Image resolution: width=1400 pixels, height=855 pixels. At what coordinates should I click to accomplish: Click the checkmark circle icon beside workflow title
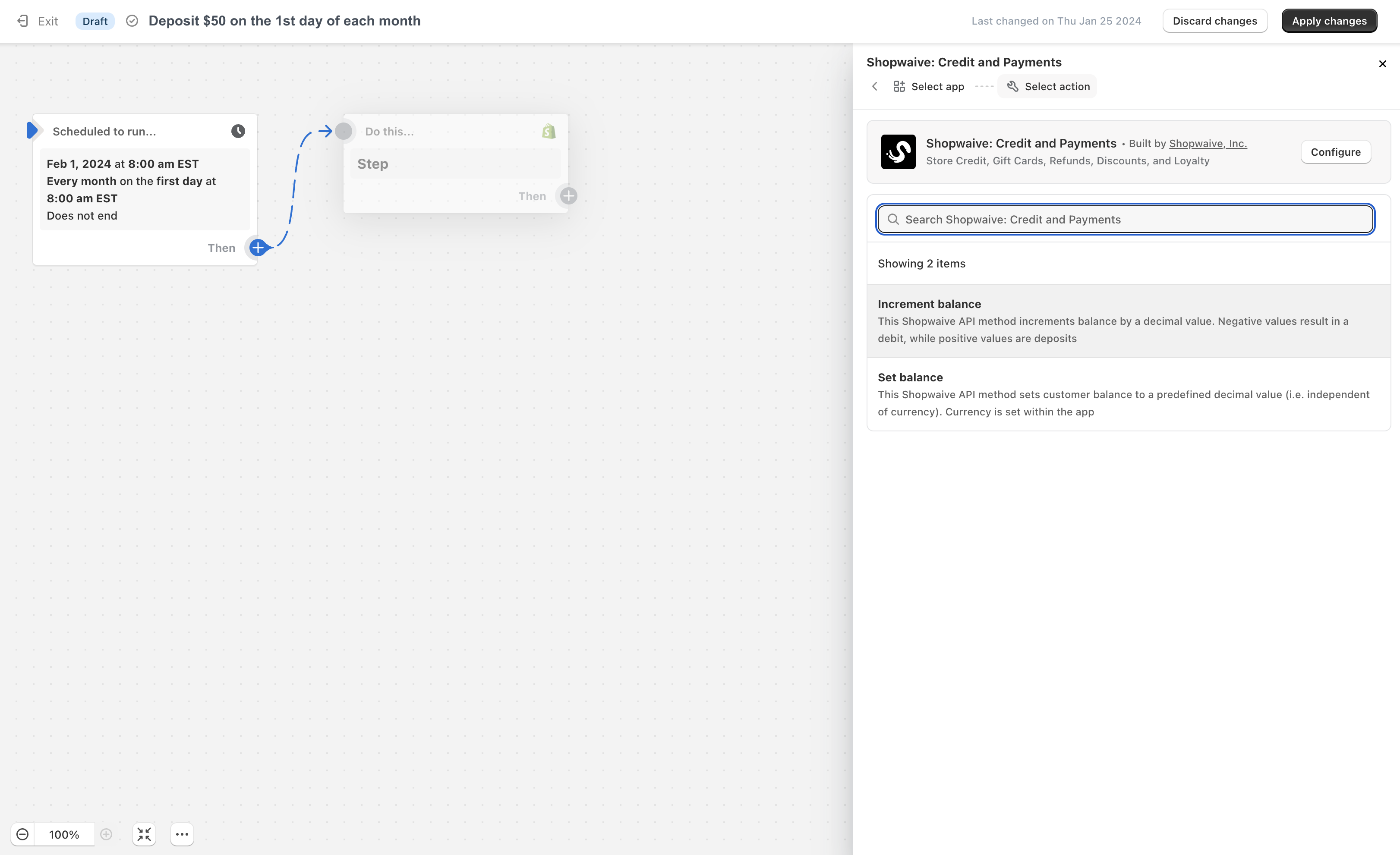132,21
